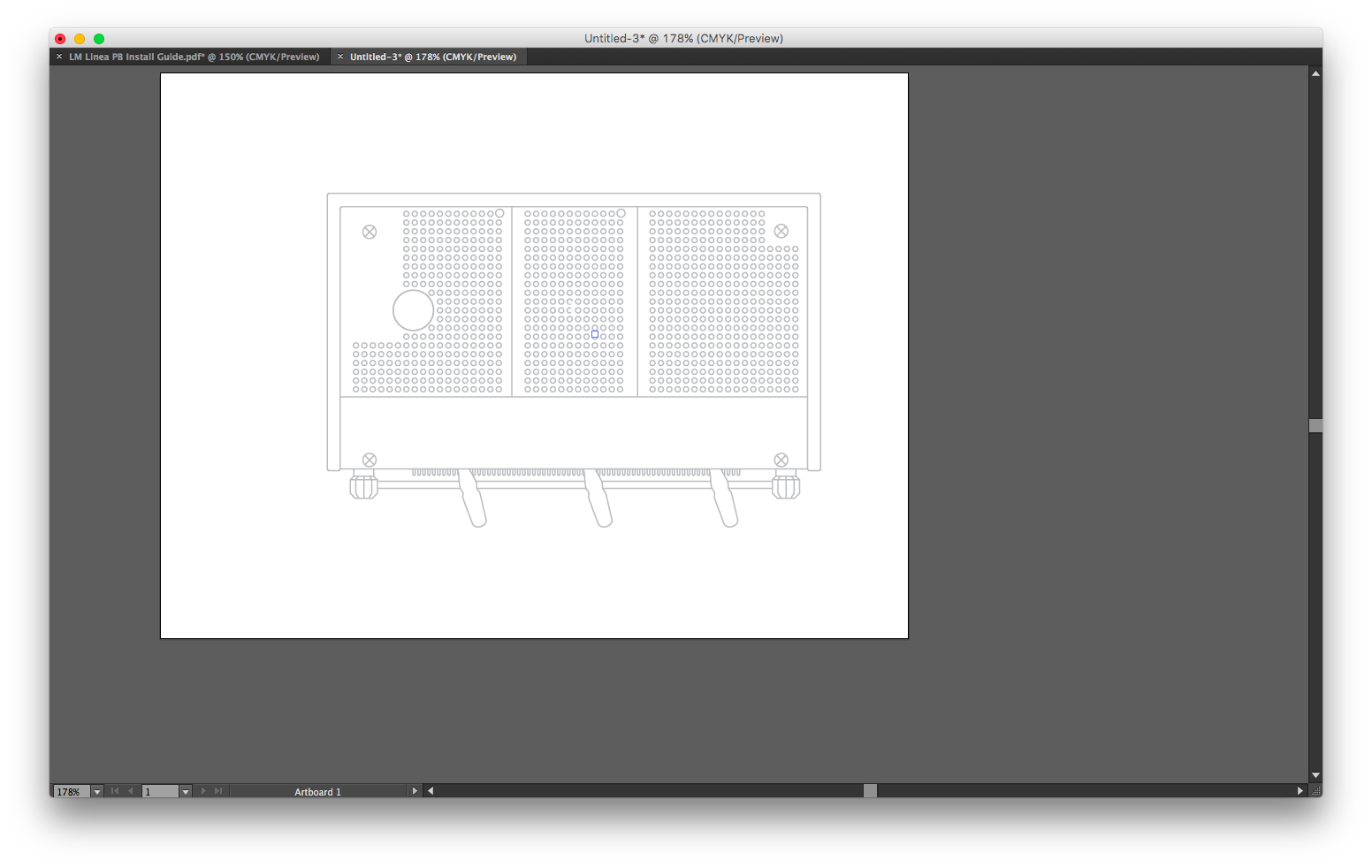Click the blue selected anchor point in the drawing

pyautogui.click(x=595, y=334)
